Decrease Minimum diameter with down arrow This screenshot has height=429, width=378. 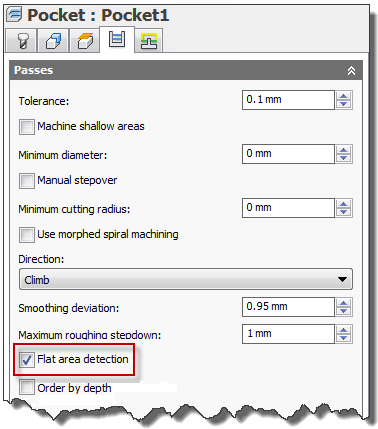click(x=344, y=158)
